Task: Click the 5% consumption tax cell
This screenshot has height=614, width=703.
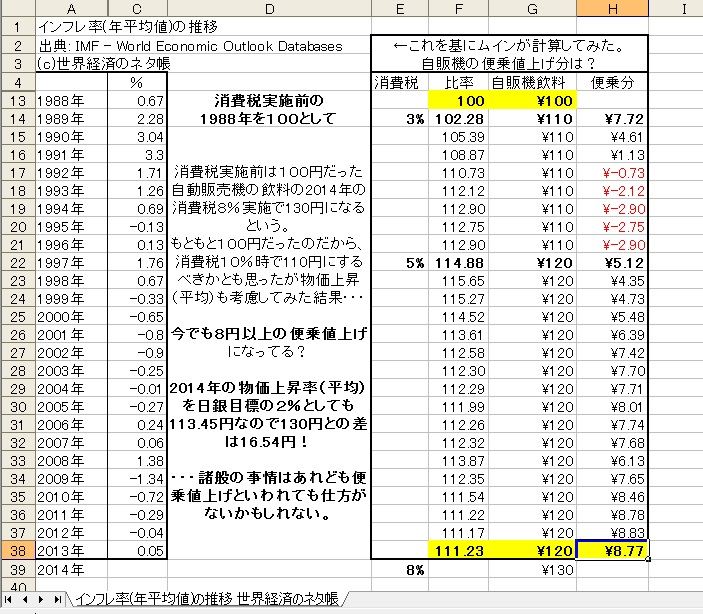Action: [x=400, y=263]
